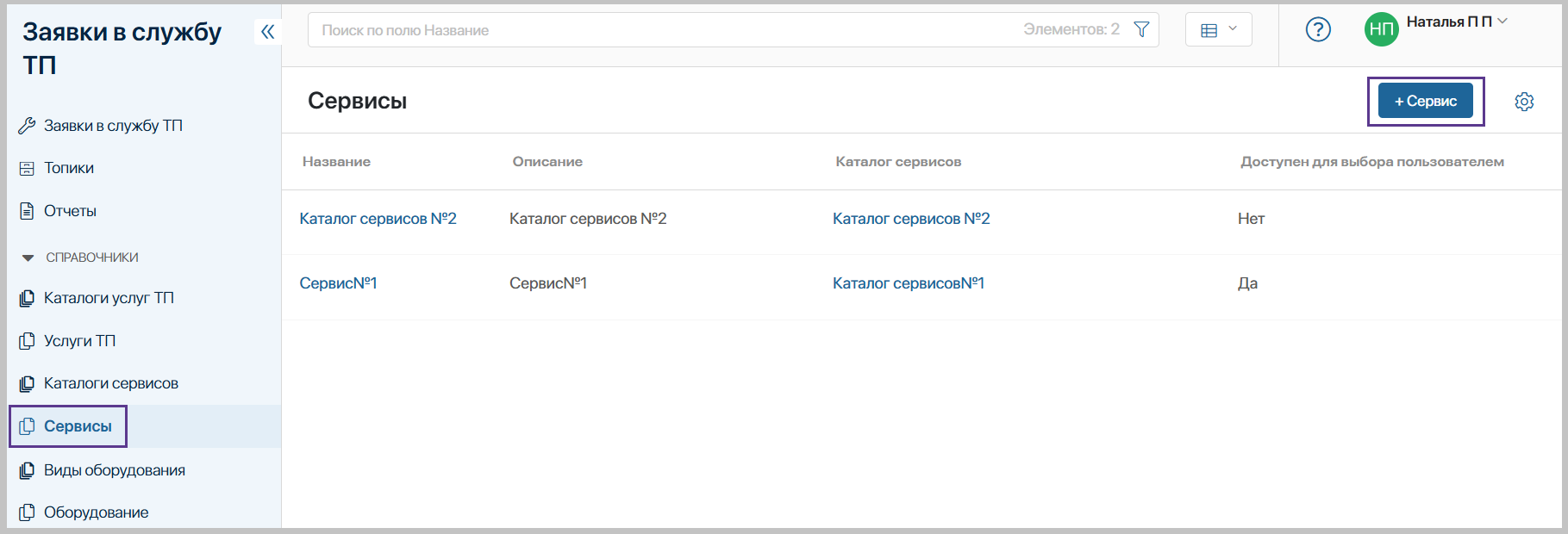Open Services page settings gear
The image size is (1568, 534).
click(x=1524, y=102)
